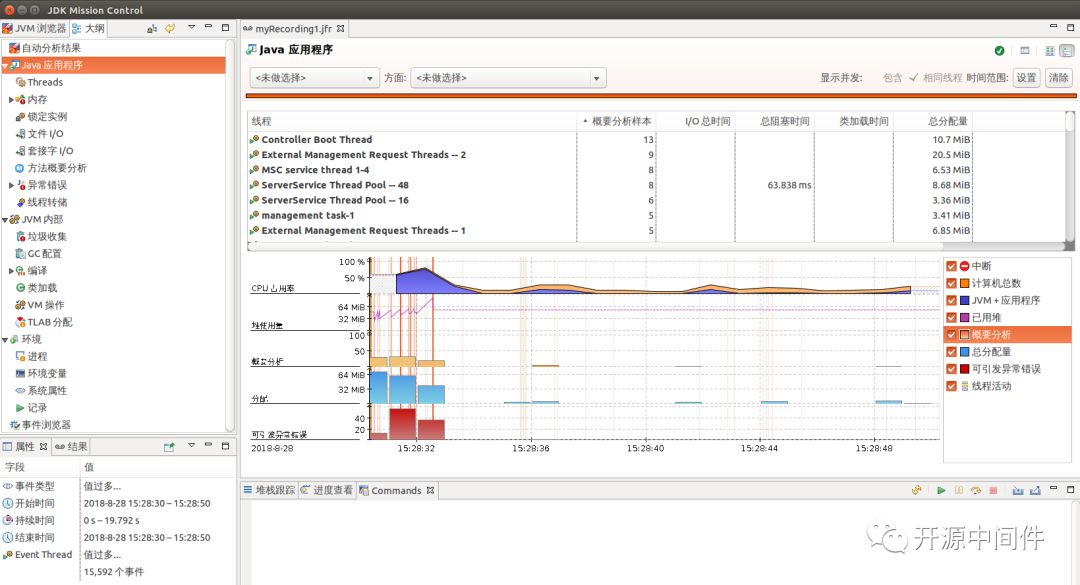Click the green run button in Commands toolbar
Screen dimensions: 1080x585
pos(941,491)
